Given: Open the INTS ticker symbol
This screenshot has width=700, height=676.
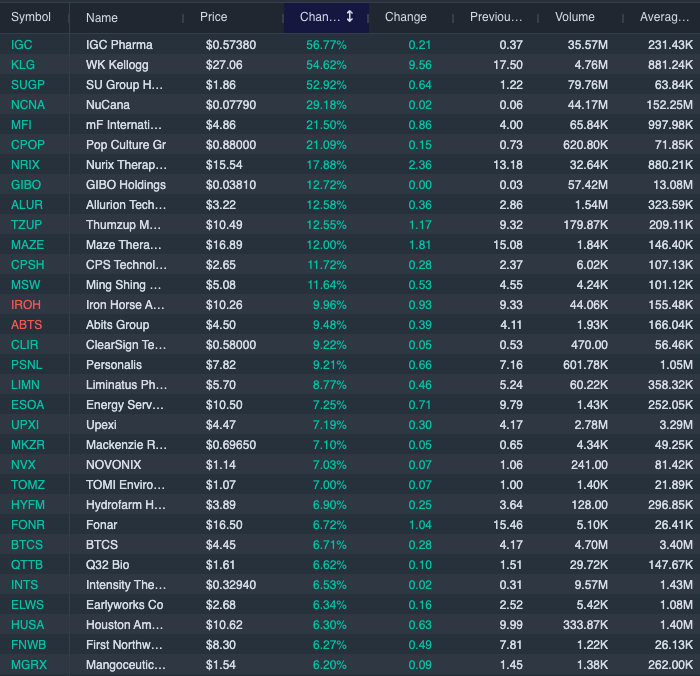Looking at the screenshot, I should pyautogui.click(x=25, y=585).
